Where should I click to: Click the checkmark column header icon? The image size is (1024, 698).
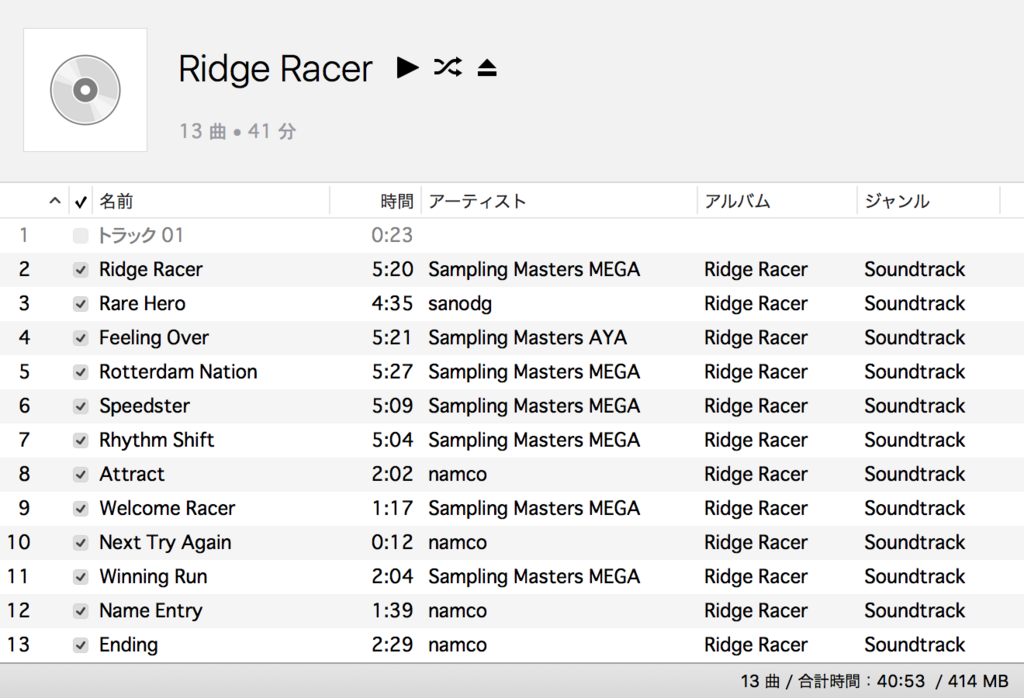[x=80, y=200]
